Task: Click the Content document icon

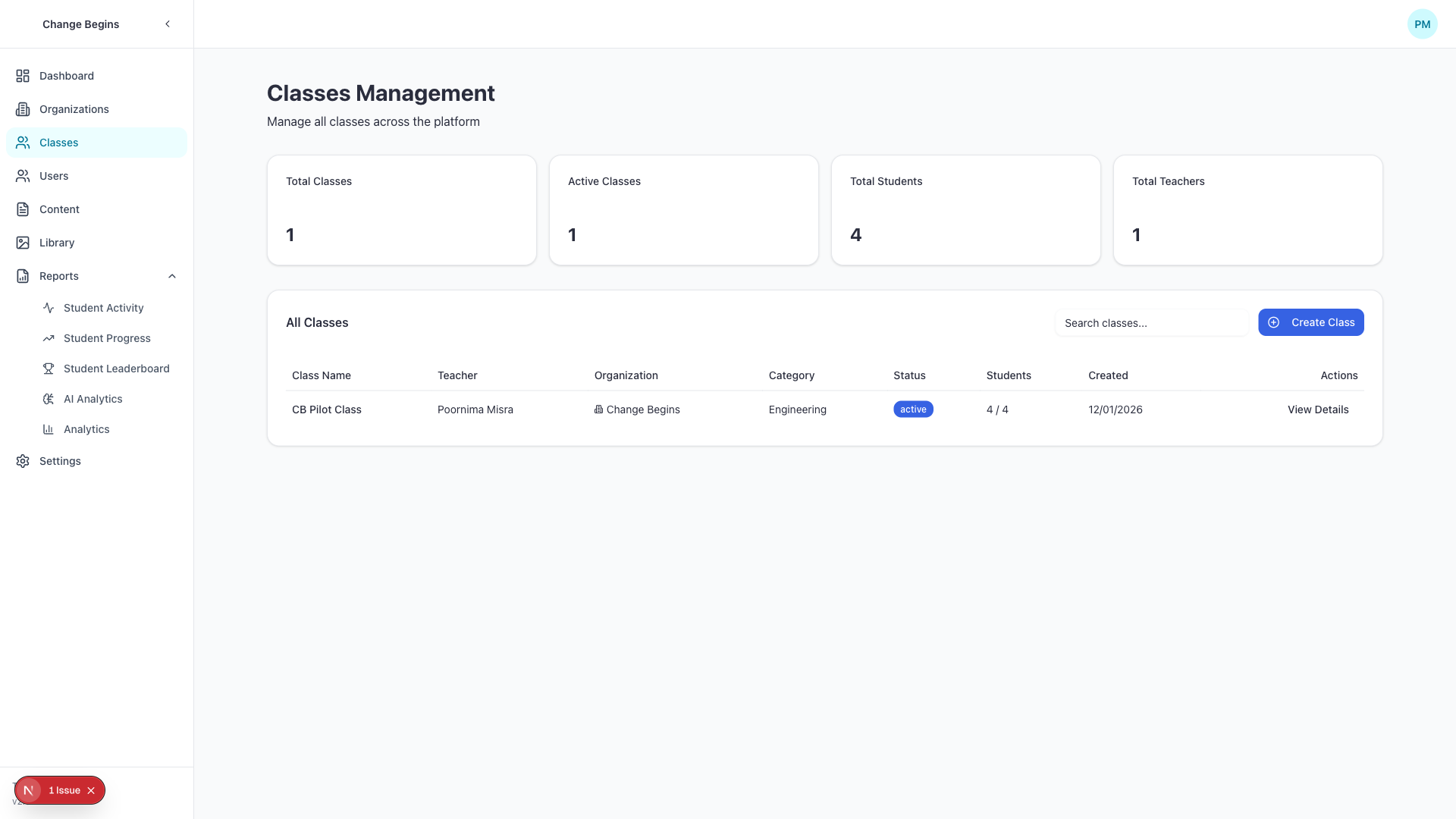Action: [x=23, y=209]
